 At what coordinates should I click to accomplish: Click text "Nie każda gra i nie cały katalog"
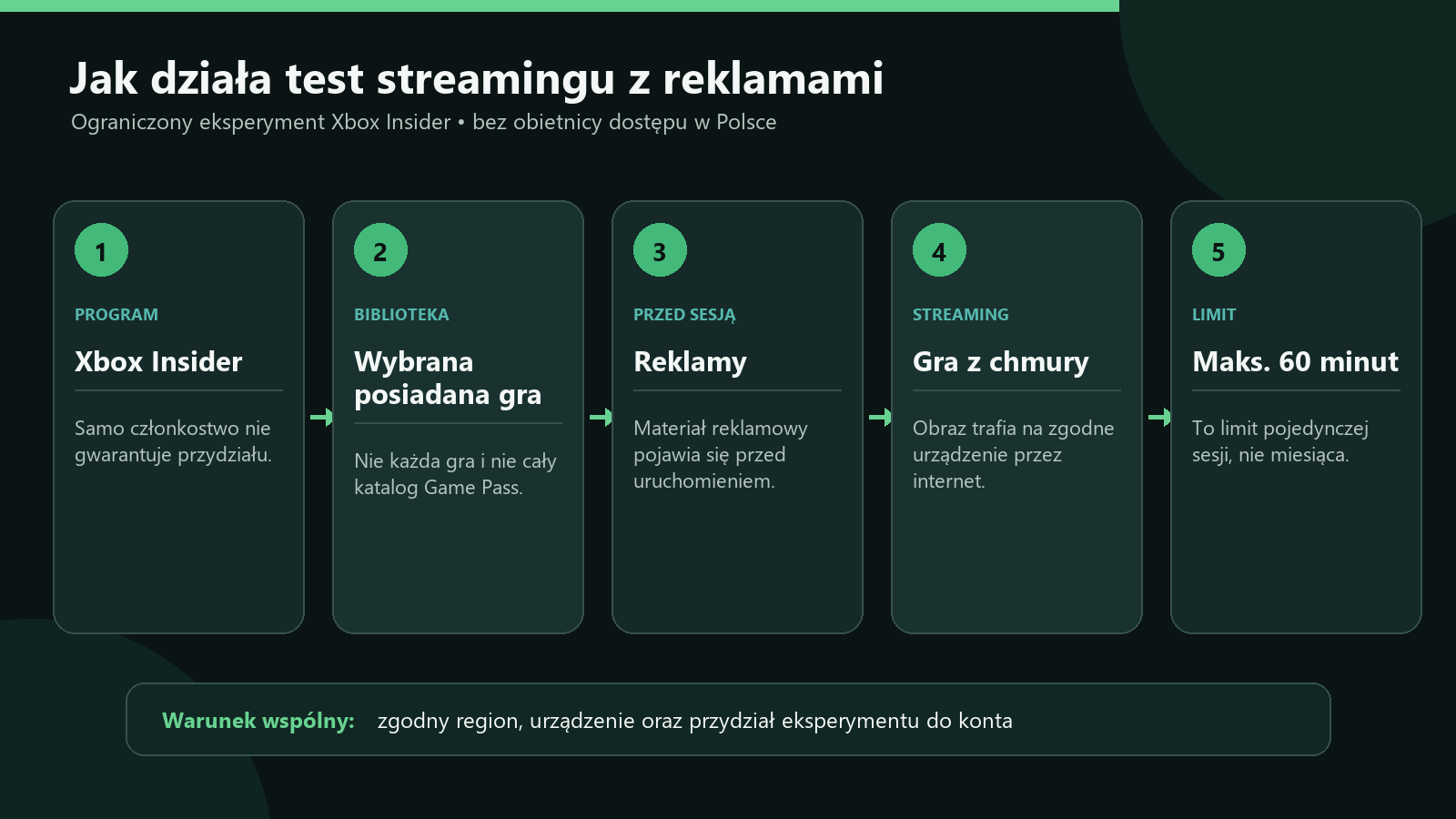[455, 474]
